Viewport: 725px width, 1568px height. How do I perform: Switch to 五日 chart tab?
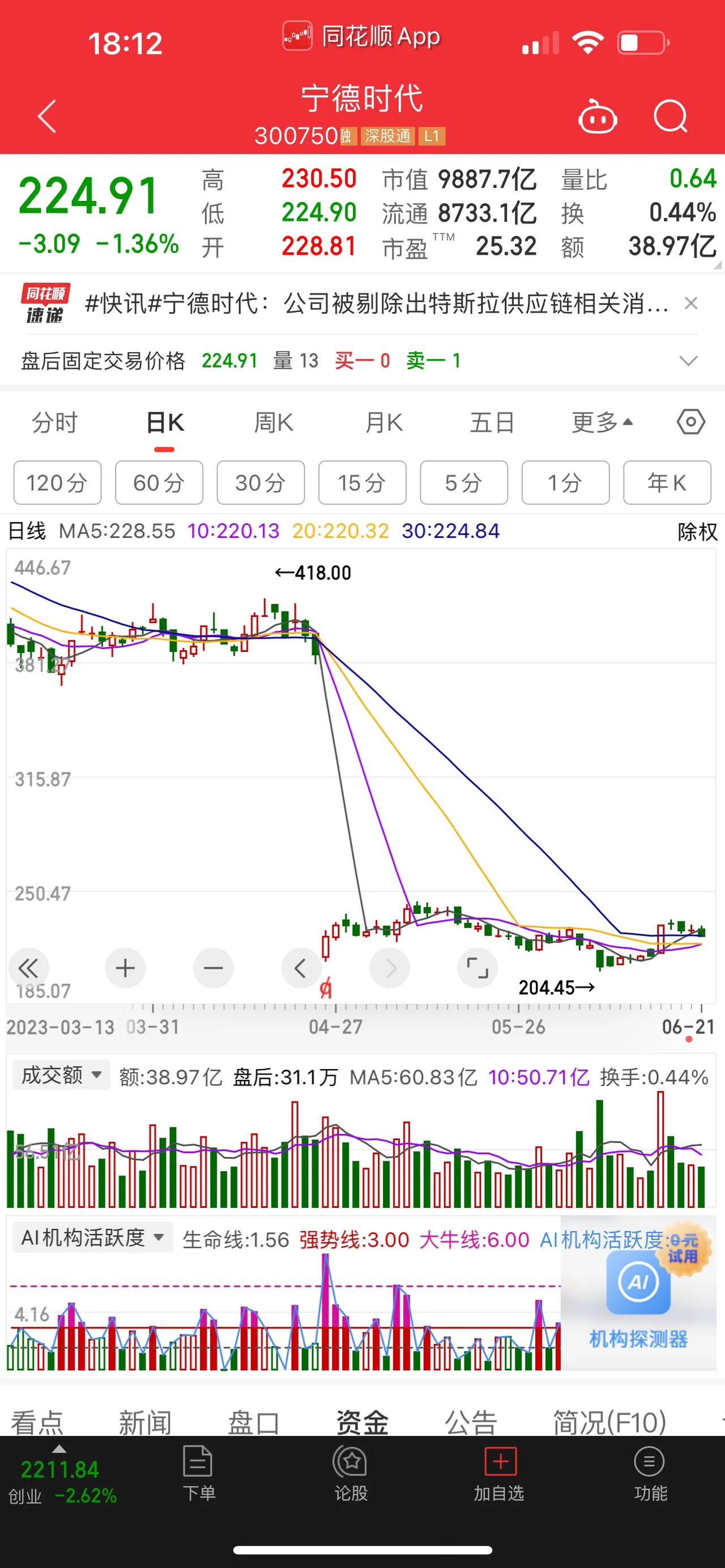coord(492,422)
